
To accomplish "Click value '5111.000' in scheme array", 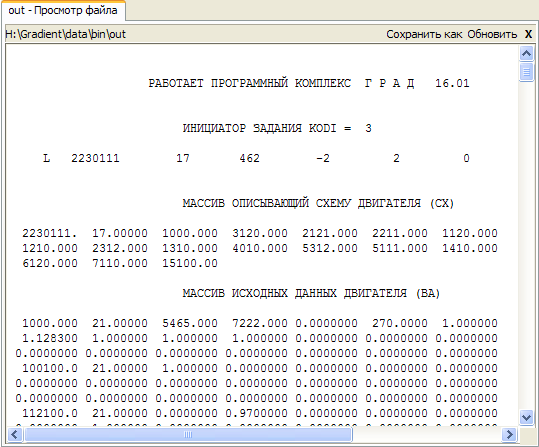I will click(x=400, y=248).
